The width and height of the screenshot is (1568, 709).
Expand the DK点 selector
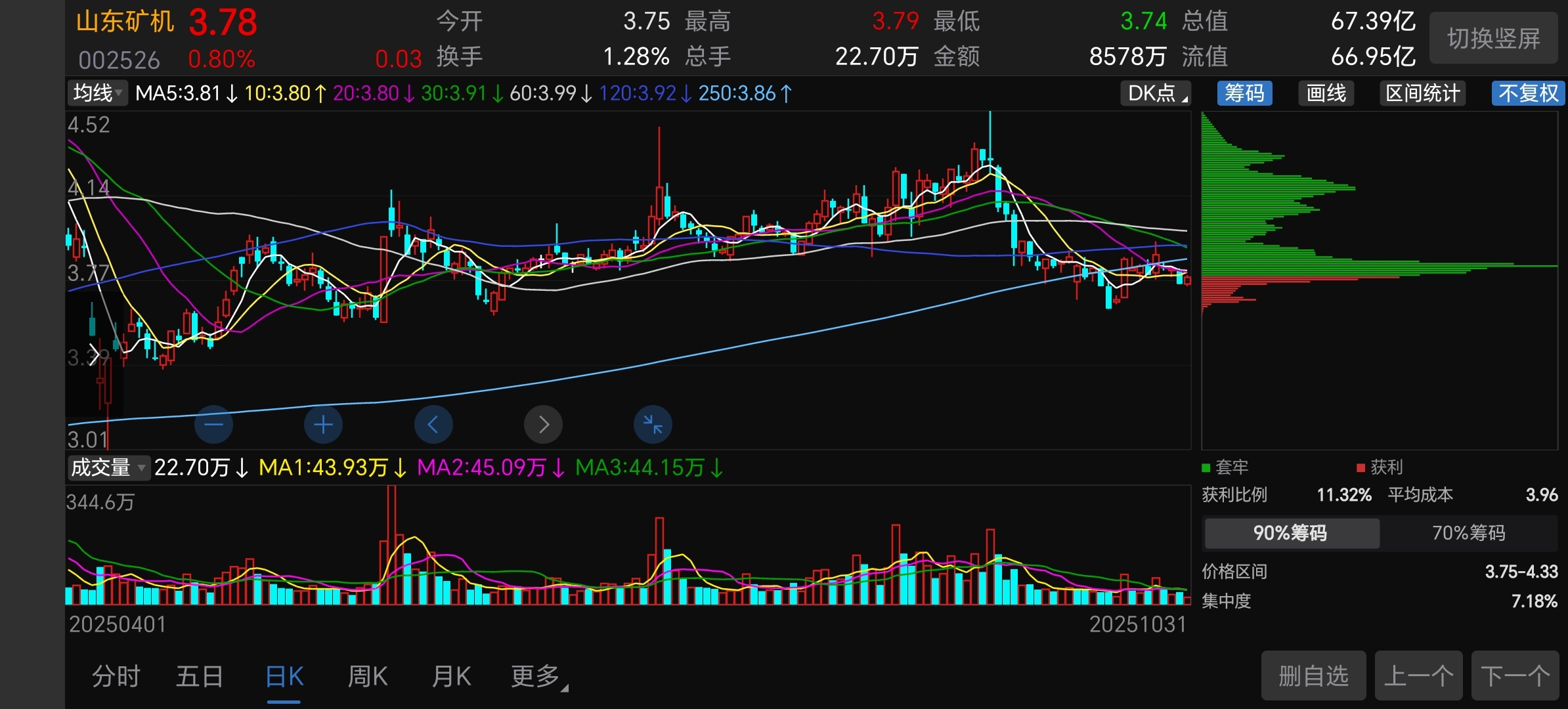click(x=1156, y=93)
